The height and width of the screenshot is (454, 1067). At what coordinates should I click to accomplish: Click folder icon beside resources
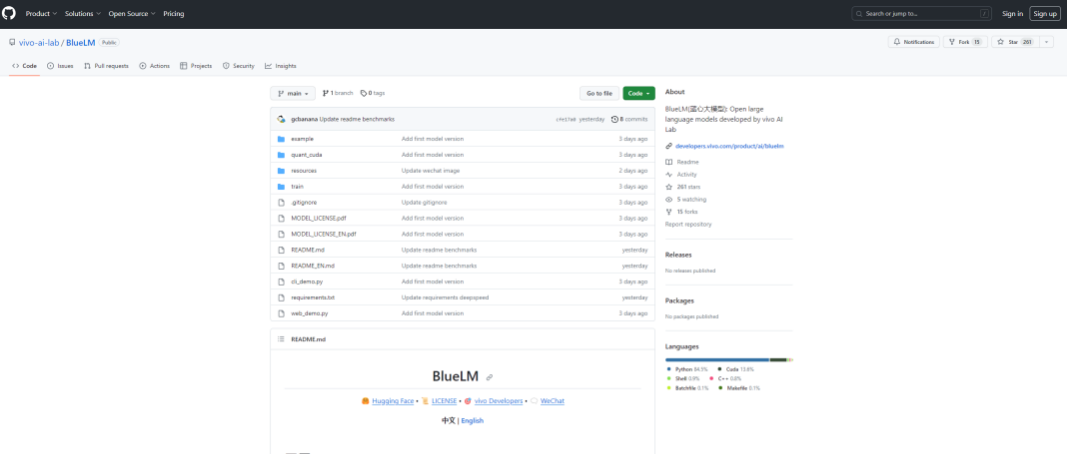281,171
